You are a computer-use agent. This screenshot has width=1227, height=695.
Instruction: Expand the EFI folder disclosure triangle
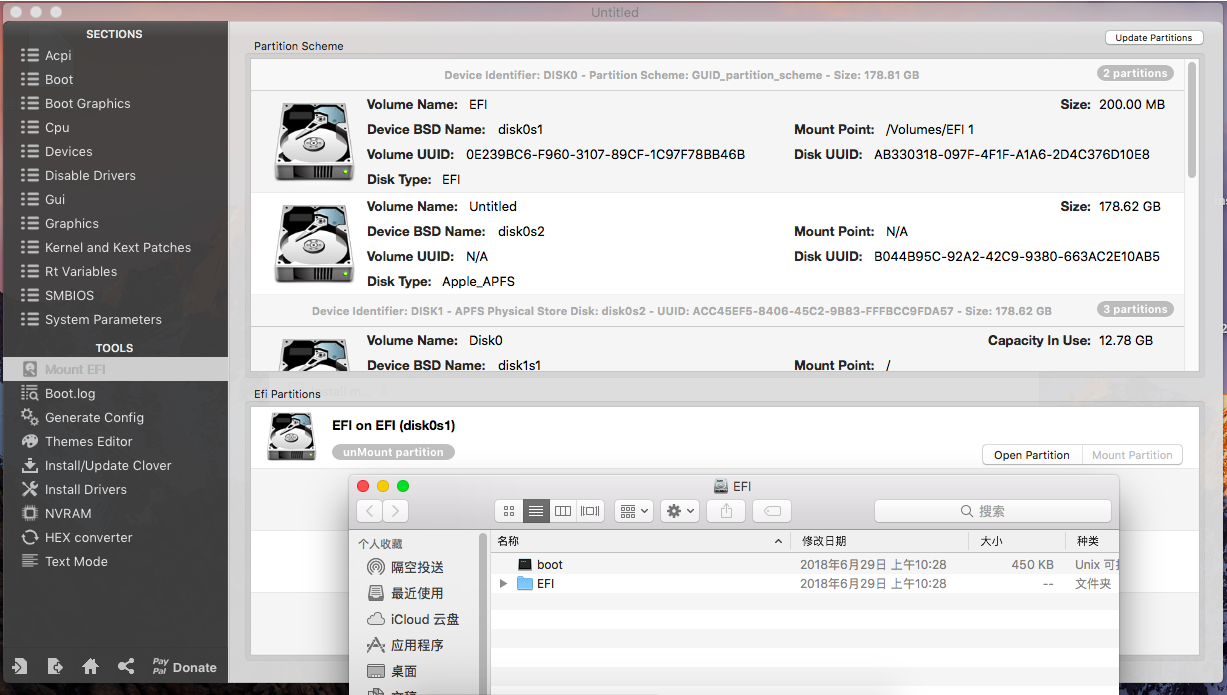tap(504, 583)
